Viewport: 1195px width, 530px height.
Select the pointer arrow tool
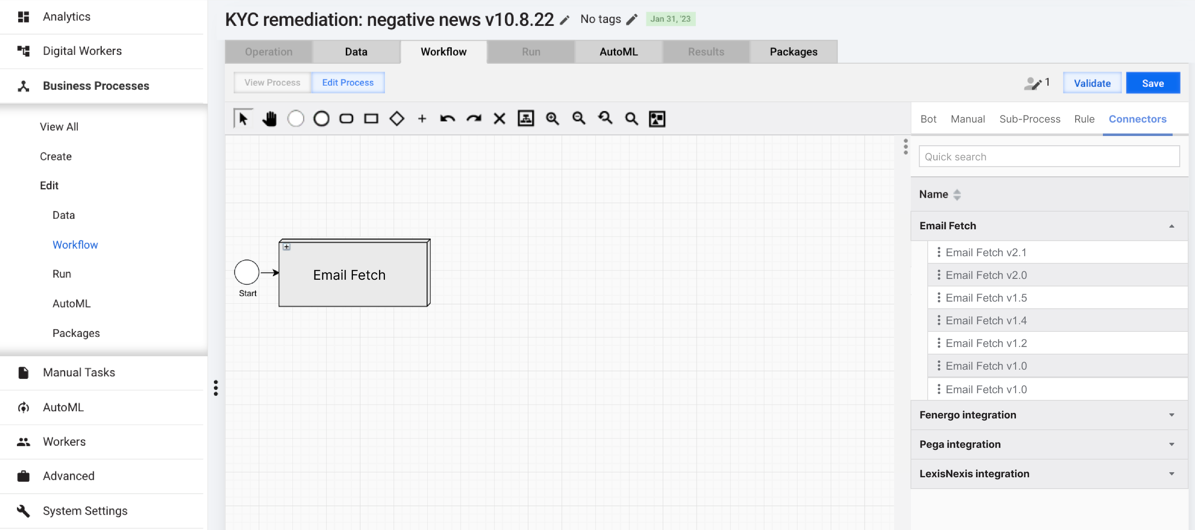click(243, 118)
